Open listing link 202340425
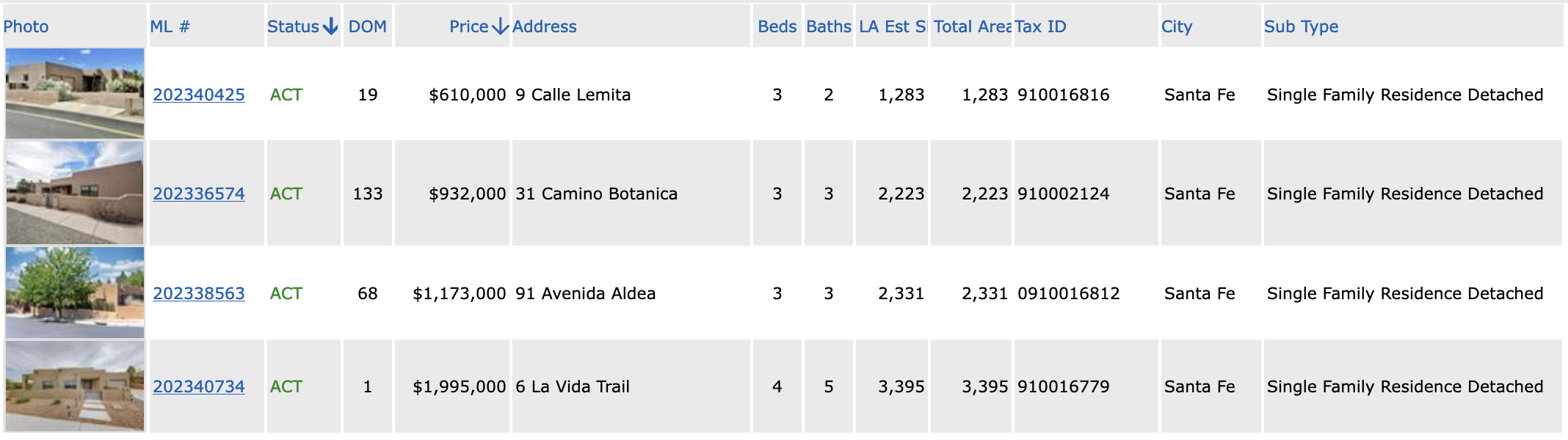The width and height of the screenshot is (1568, 440). tap(199, 95)
